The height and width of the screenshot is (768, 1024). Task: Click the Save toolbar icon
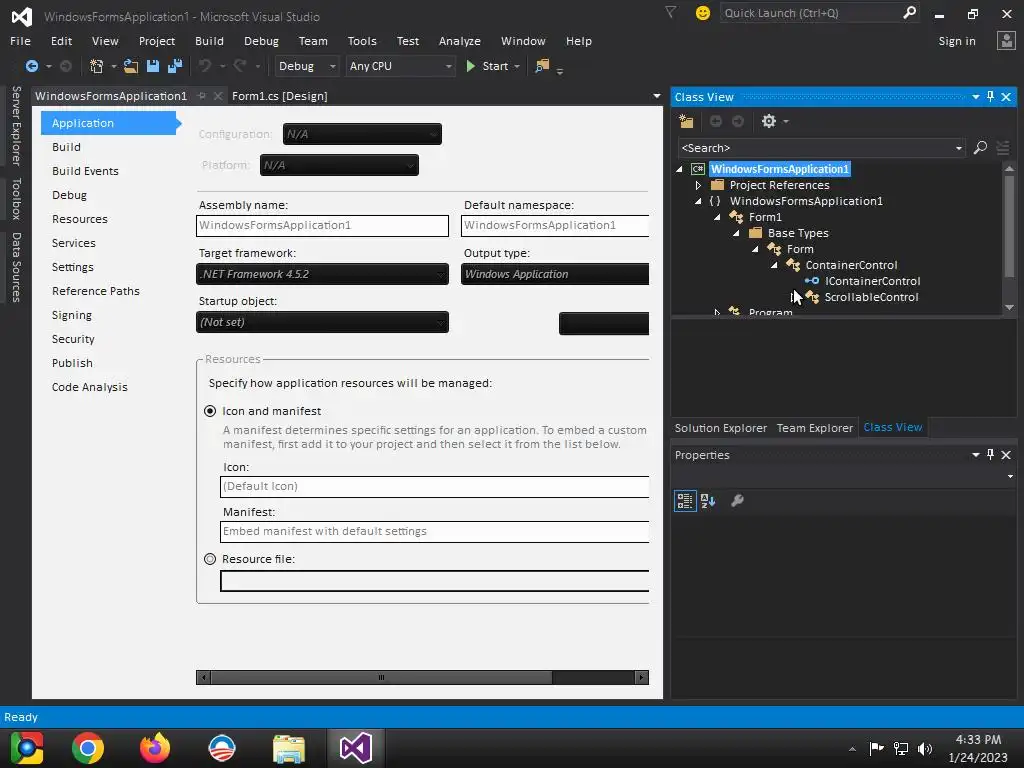click(x=153, y=66)
